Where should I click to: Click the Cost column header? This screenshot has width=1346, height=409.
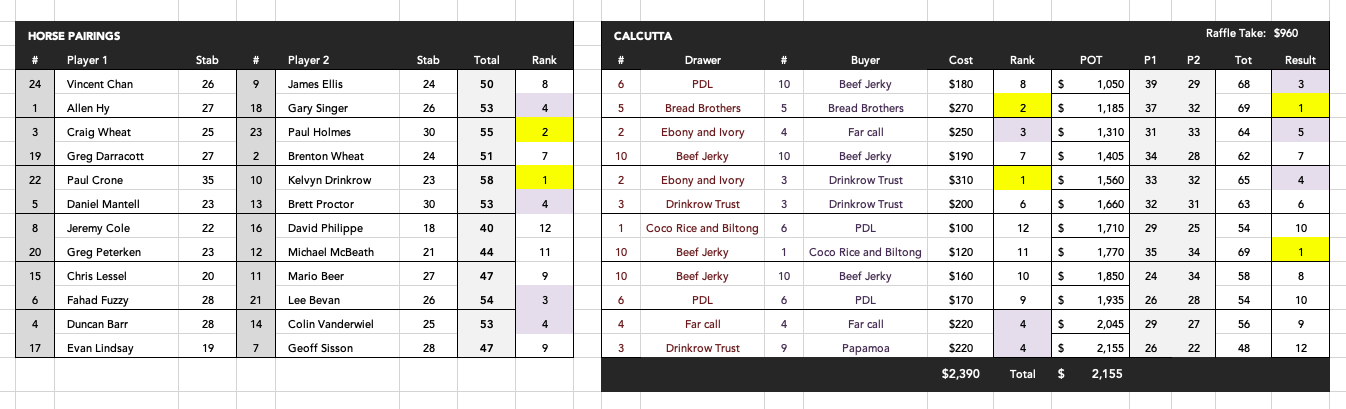[960, 60]
